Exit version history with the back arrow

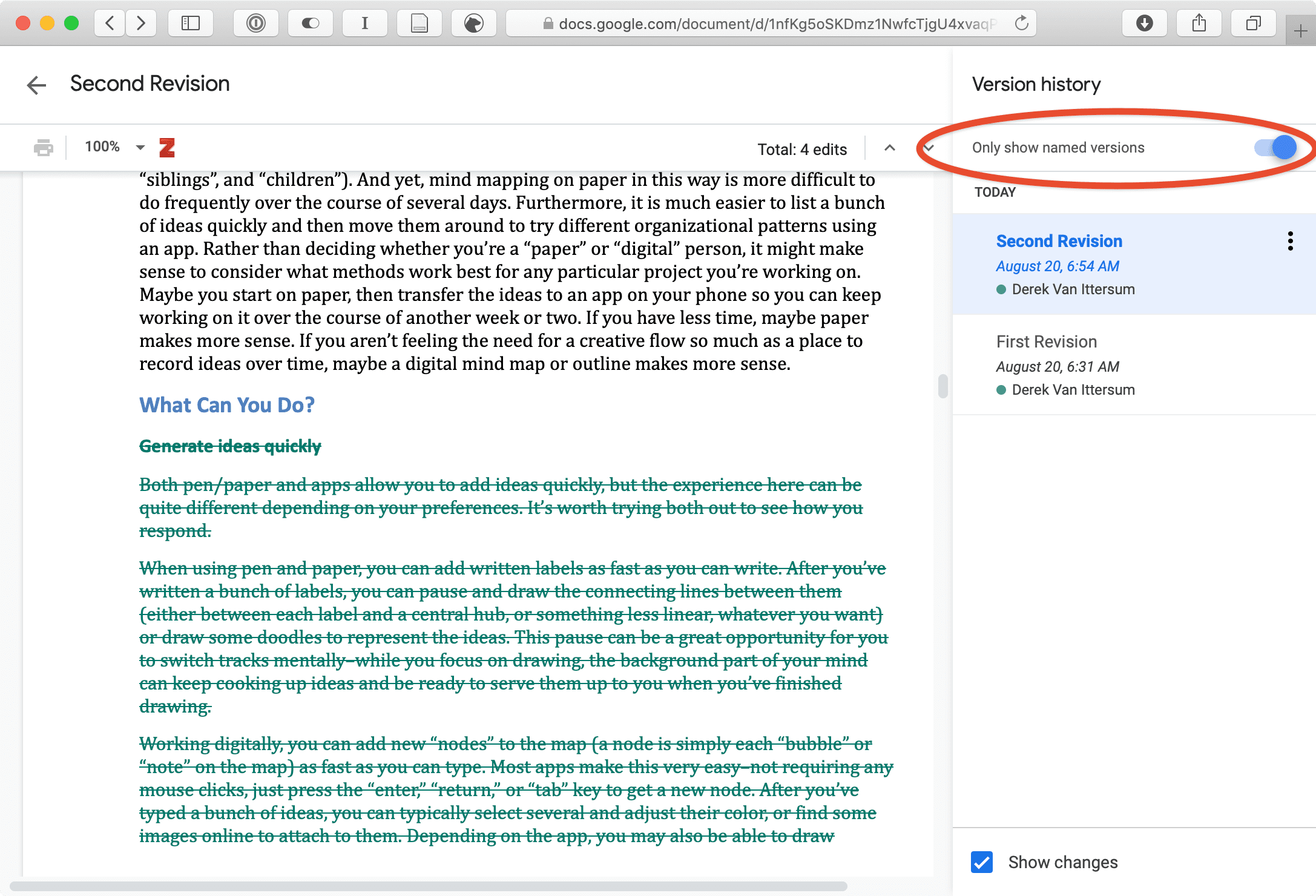coord(36,85)
